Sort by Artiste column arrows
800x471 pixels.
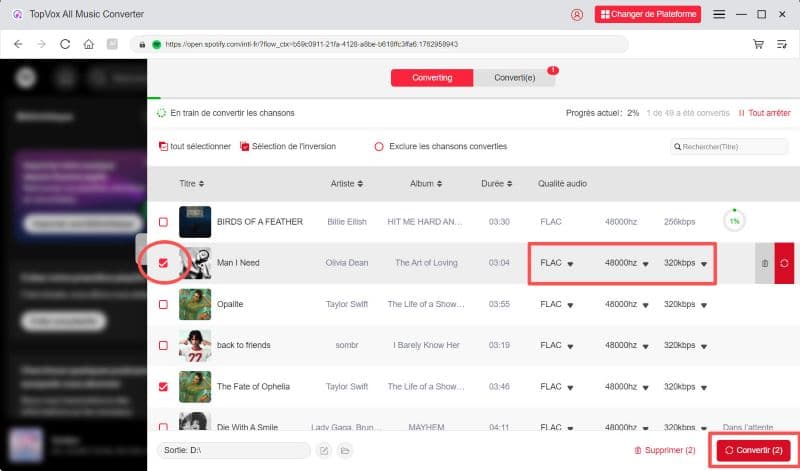click(360, 184)
